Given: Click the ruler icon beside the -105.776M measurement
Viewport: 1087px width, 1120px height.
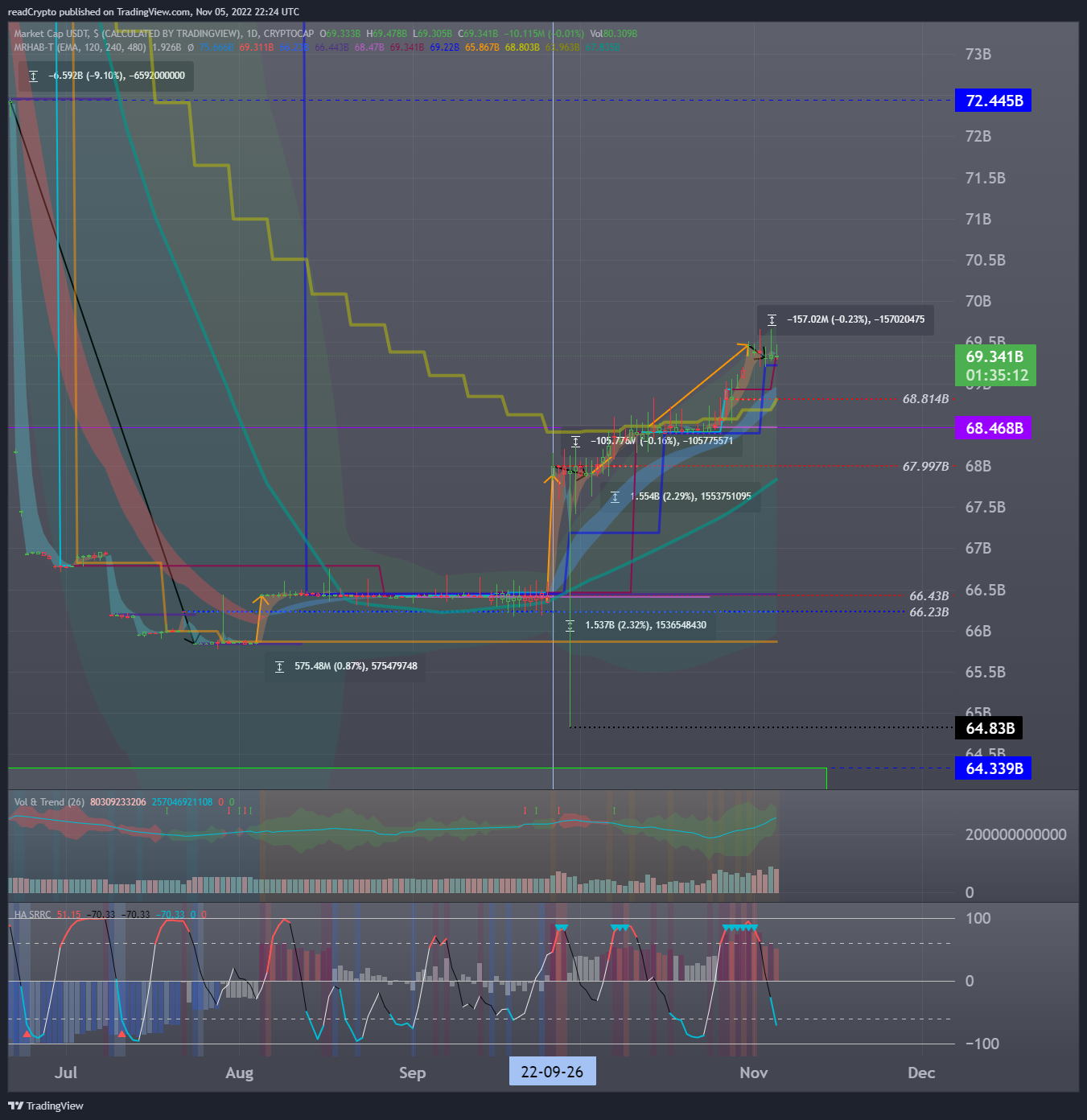Looking at the screenshot, I should click(x=575, y=442).
